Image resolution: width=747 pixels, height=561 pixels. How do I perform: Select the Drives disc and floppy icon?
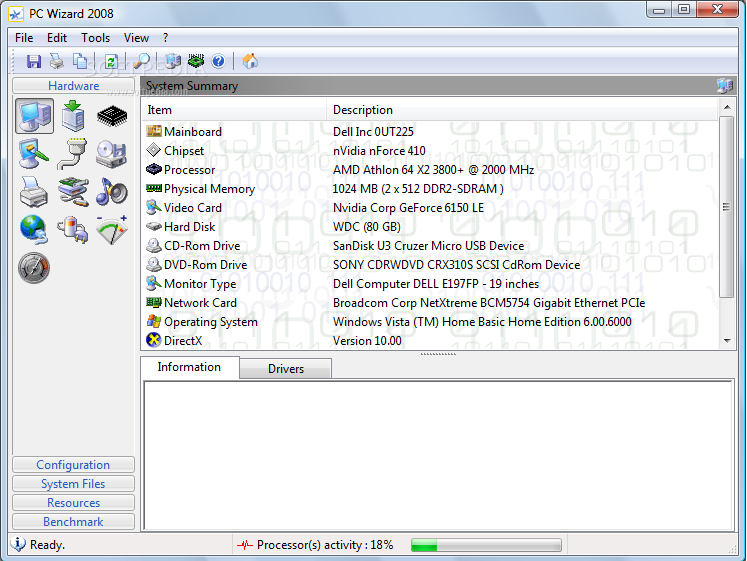112,154
